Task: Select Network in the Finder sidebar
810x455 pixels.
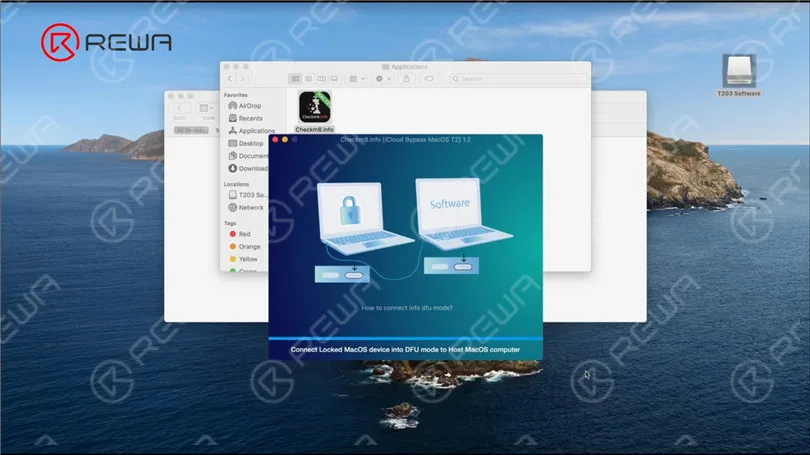Action: click(x=246, y=207)
